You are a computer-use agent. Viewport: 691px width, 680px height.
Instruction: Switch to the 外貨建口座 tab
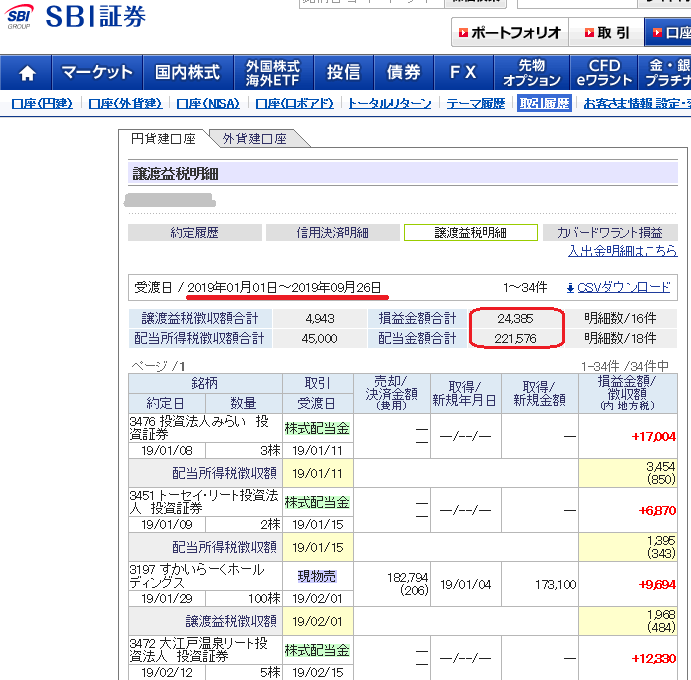255,139
